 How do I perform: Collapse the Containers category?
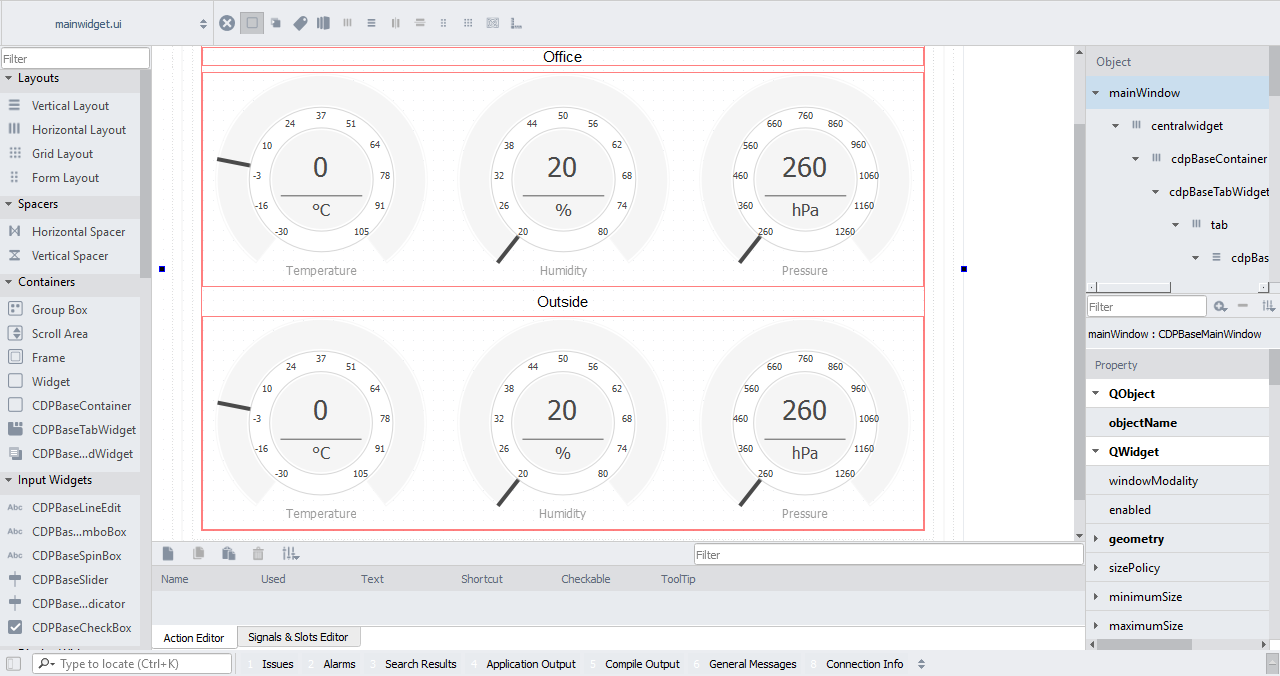[x=8, y=282]
